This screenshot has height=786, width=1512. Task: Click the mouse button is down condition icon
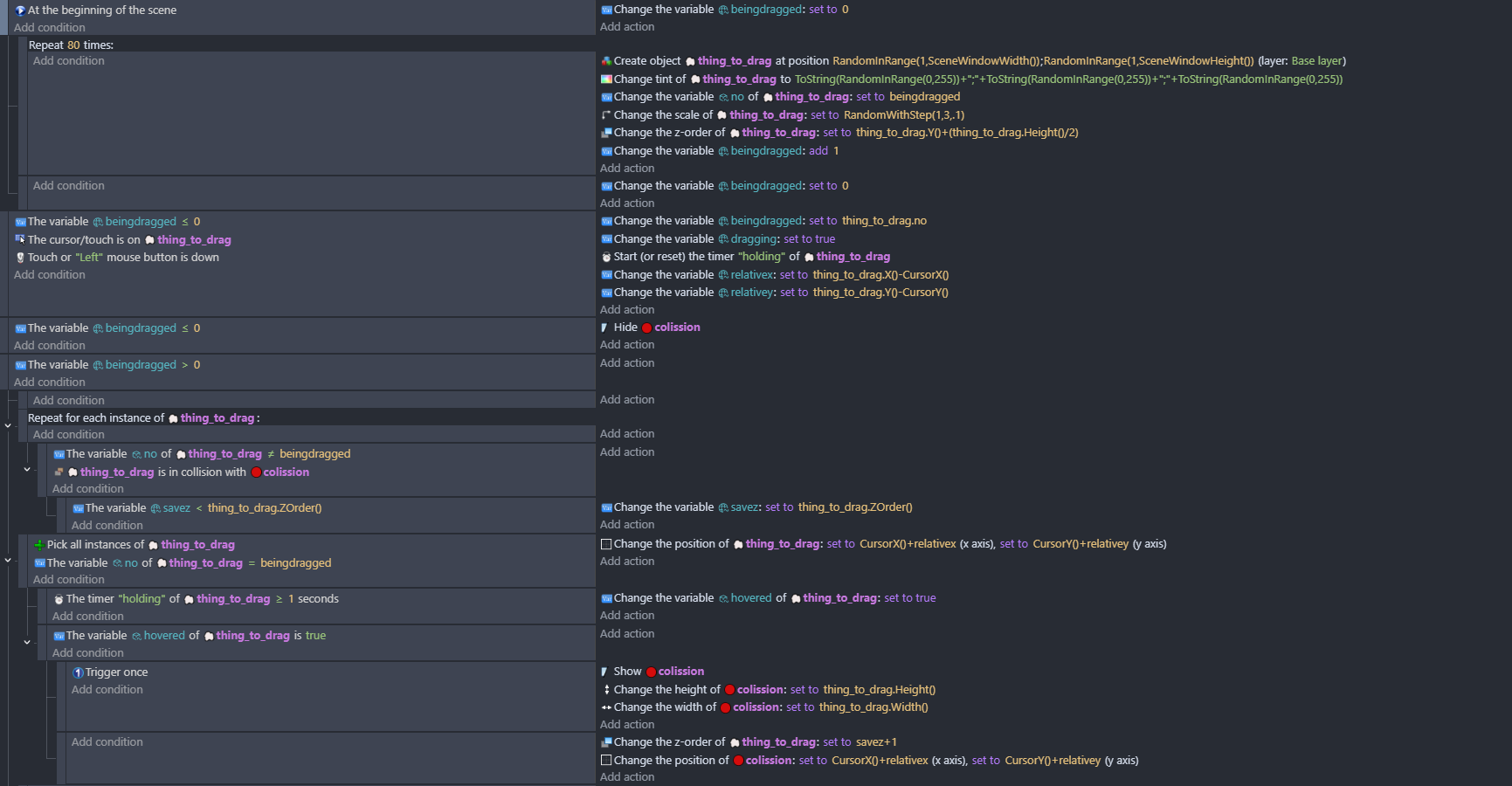pyautogui.click(x=20, y=258)
